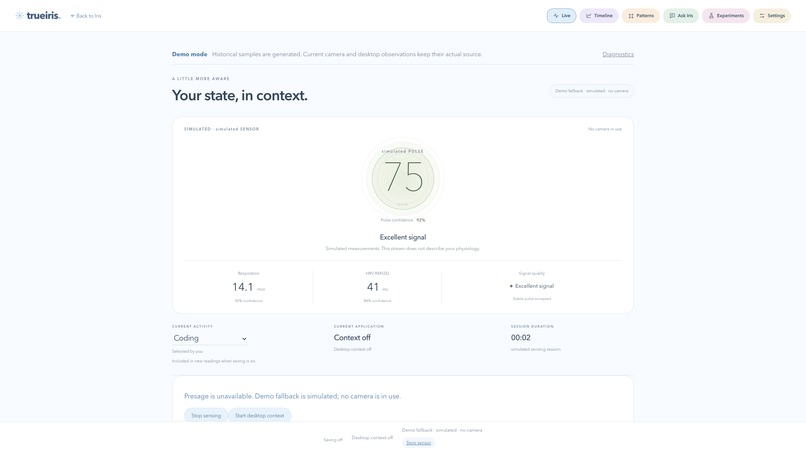
Task: Click the Ask Iris chat bubble icon
Action: click(x=672, y=16)
